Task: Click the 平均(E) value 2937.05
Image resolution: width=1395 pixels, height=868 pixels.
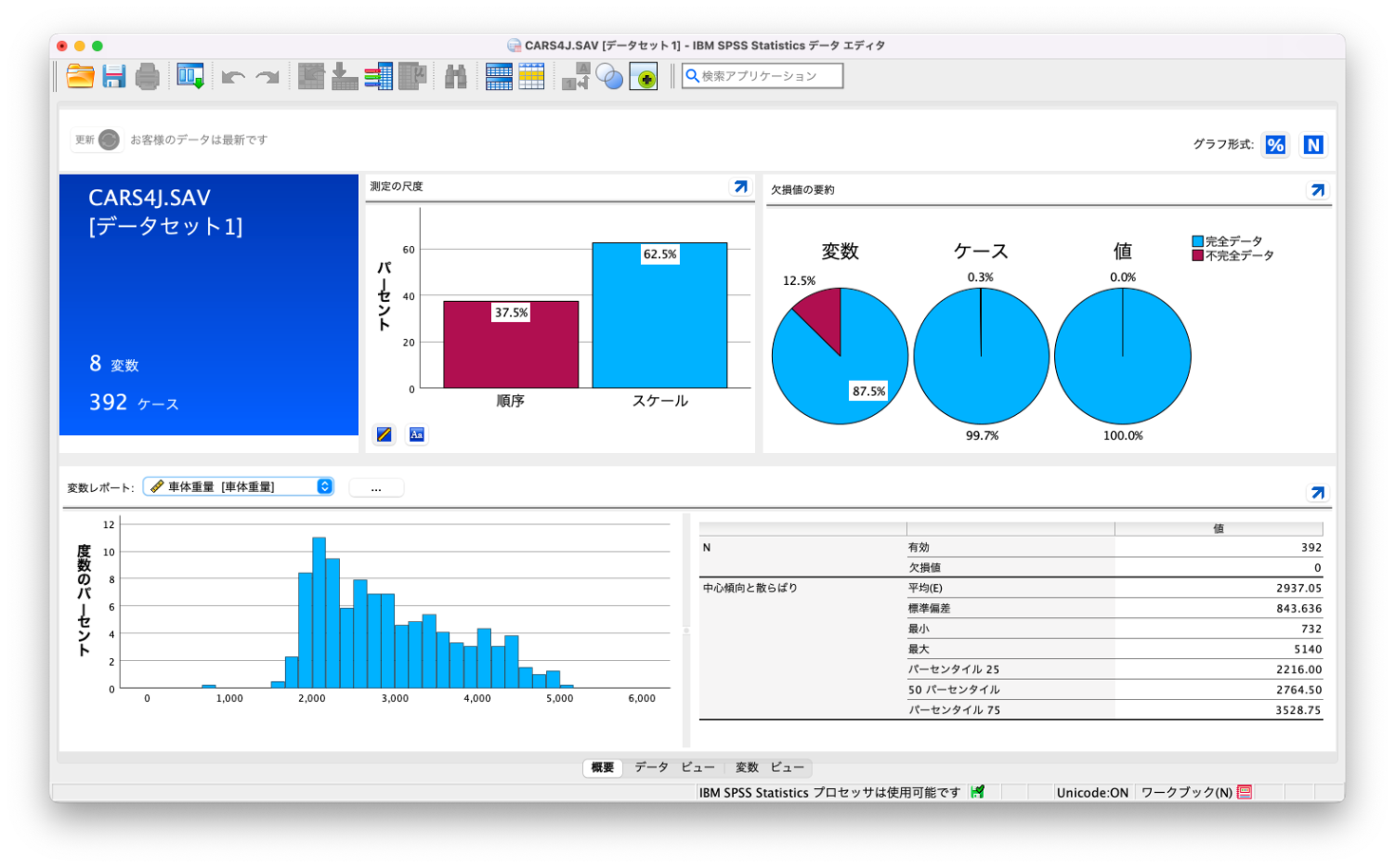Action: point(1298,588)
